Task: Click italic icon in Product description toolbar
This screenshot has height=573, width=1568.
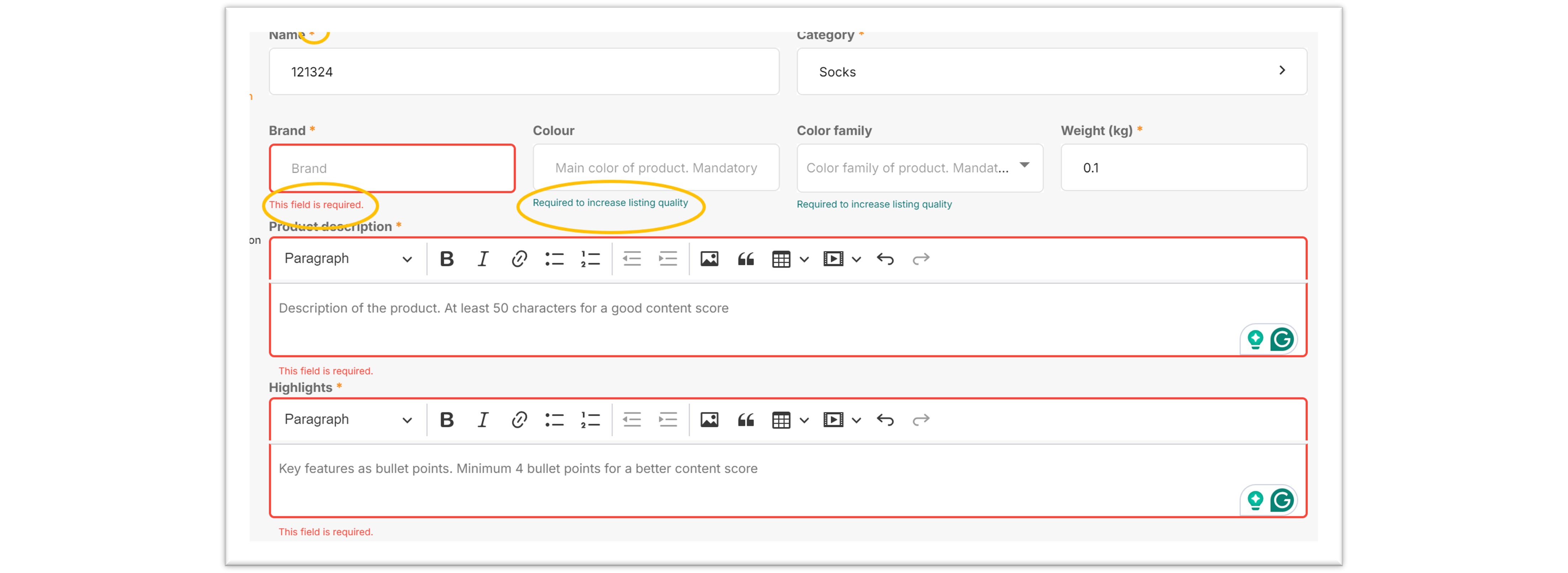Action: coord(483,259)
